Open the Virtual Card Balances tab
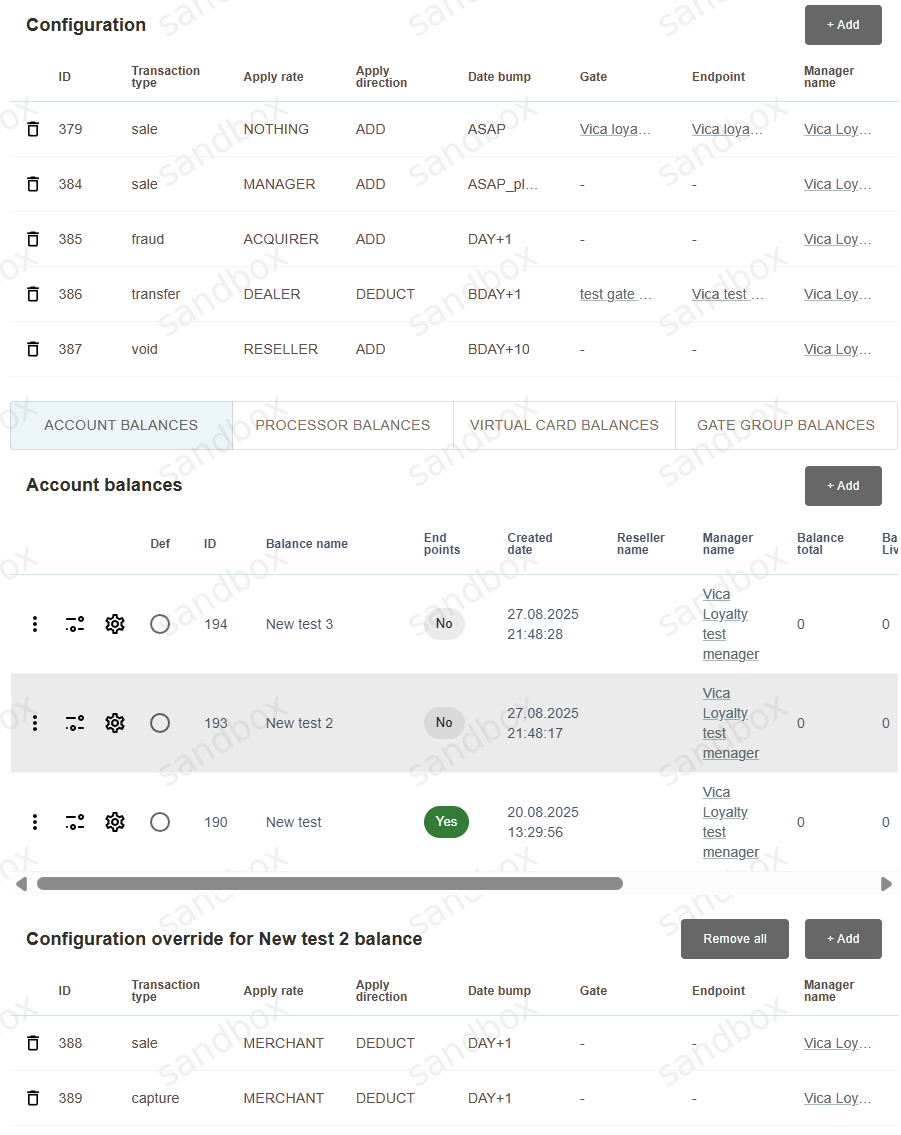The image size is (901, 1135). pyautogui.click(x=564, y=425)
